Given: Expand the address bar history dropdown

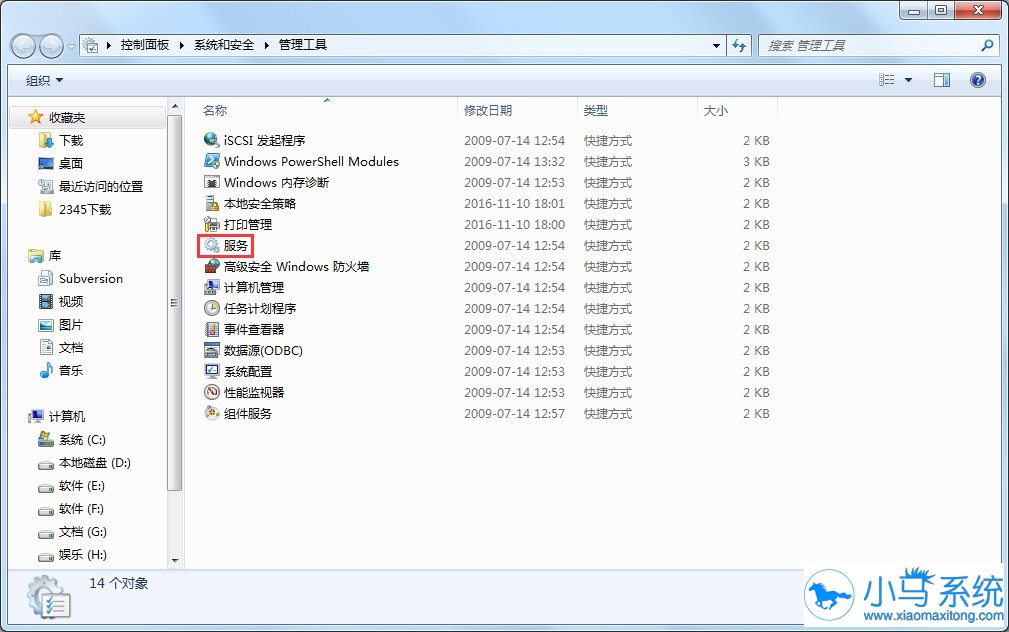Looking at the screenshot, I should [x=716, y=46].
